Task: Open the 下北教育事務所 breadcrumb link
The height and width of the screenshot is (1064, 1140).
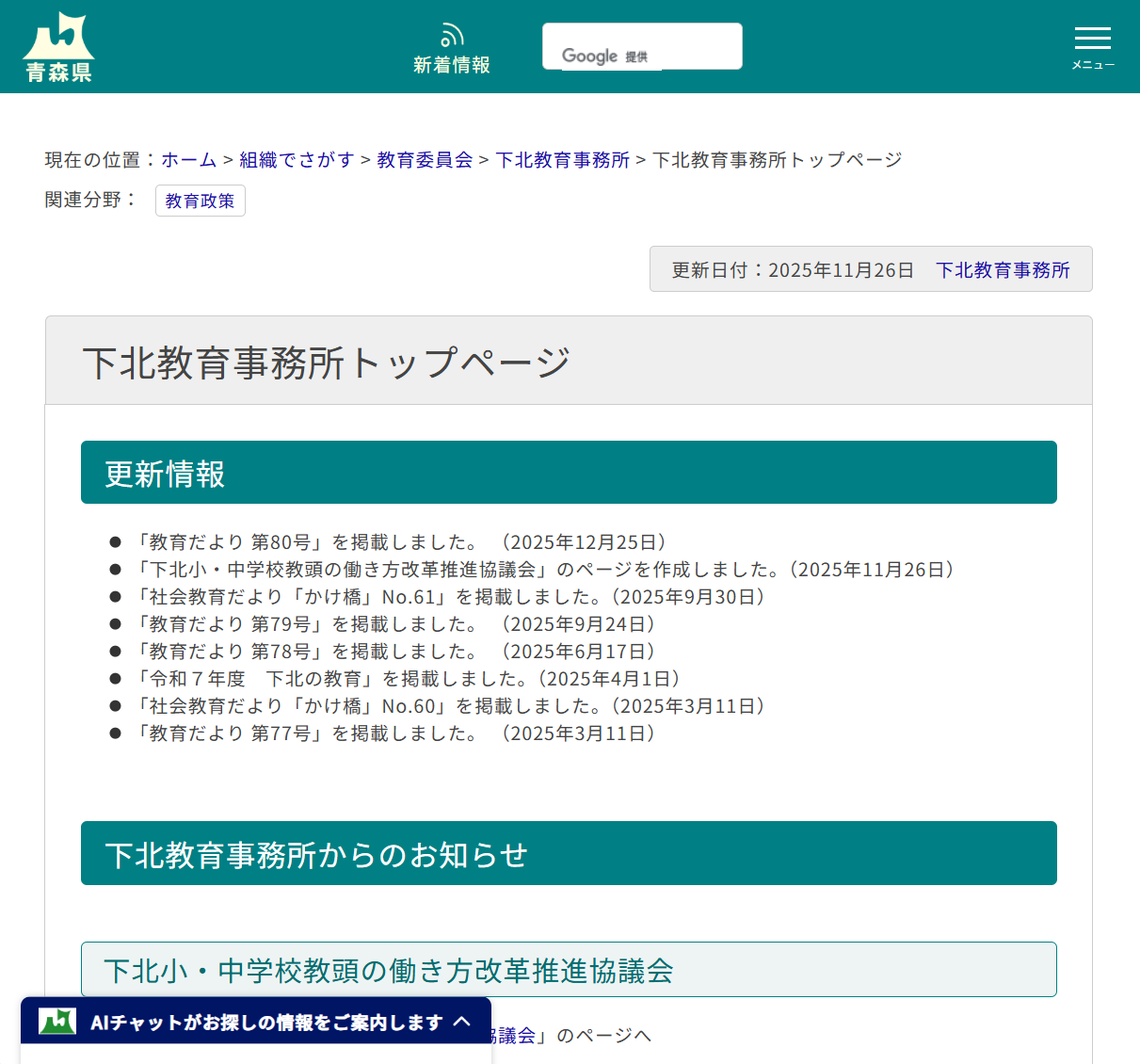Action: [562, 159]
